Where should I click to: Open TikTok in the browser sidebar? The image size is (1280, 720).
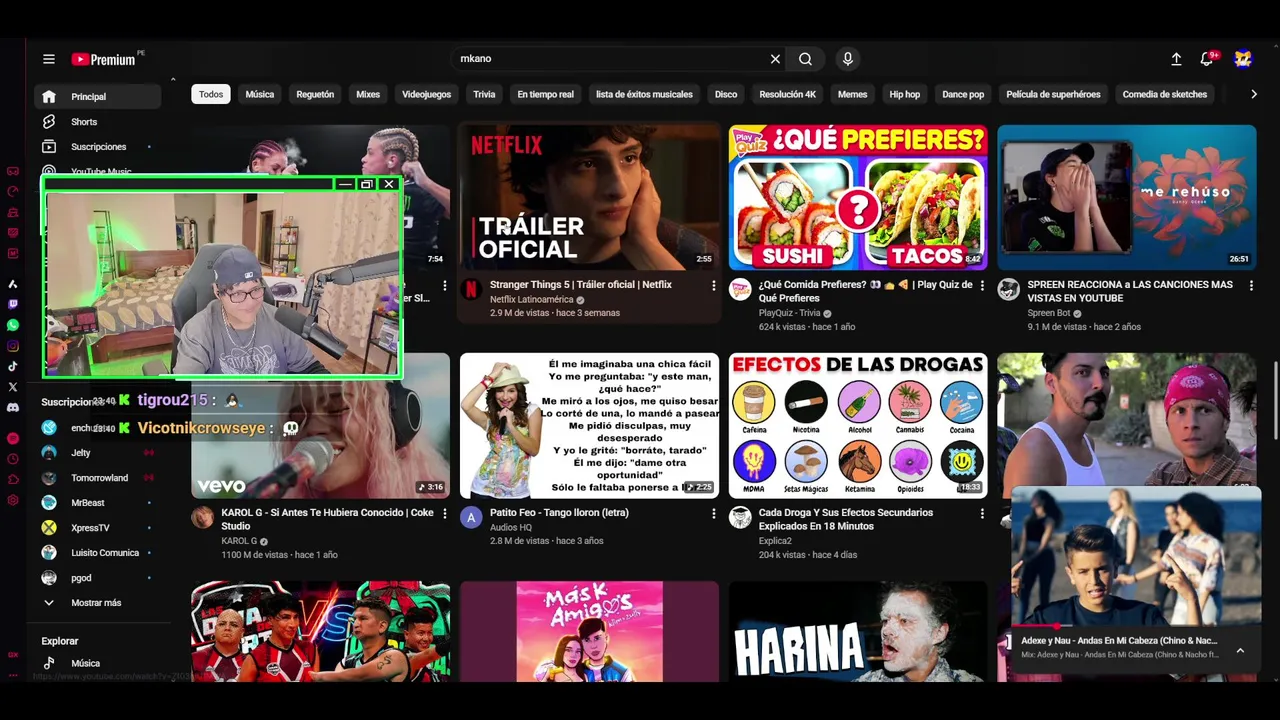[x=13, y=367]
